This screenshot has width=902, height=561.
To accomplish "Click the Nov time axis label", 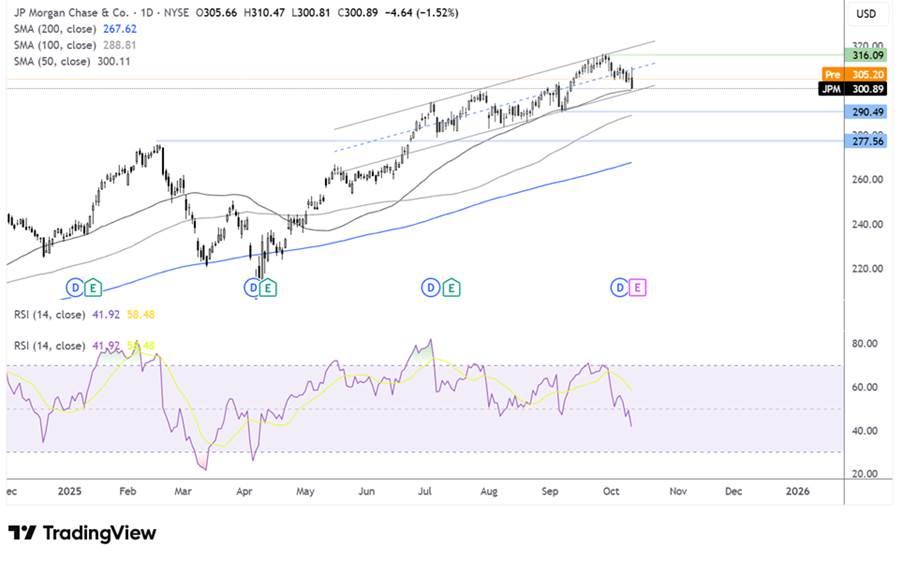I will pyautogui.click(x=678, y=491).
